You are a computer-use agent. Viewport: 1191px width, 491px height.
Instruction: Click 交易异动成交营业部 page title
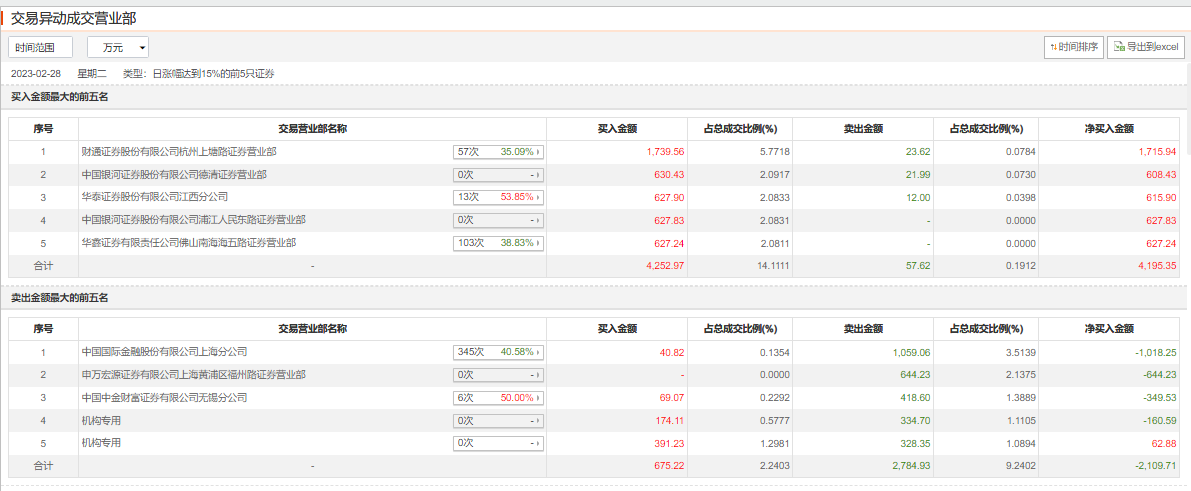click(x=74, y=17)
